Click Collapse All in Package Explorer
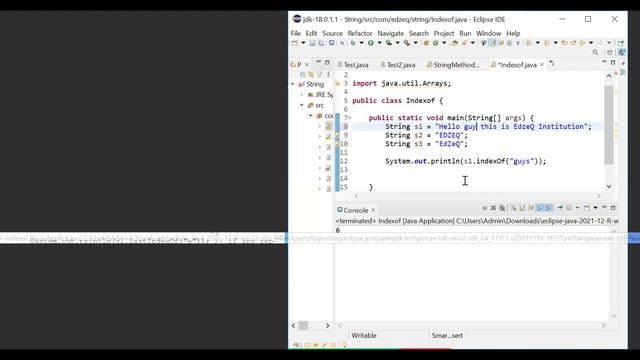This screenshot has width=640, height=360. click(302, 74)
